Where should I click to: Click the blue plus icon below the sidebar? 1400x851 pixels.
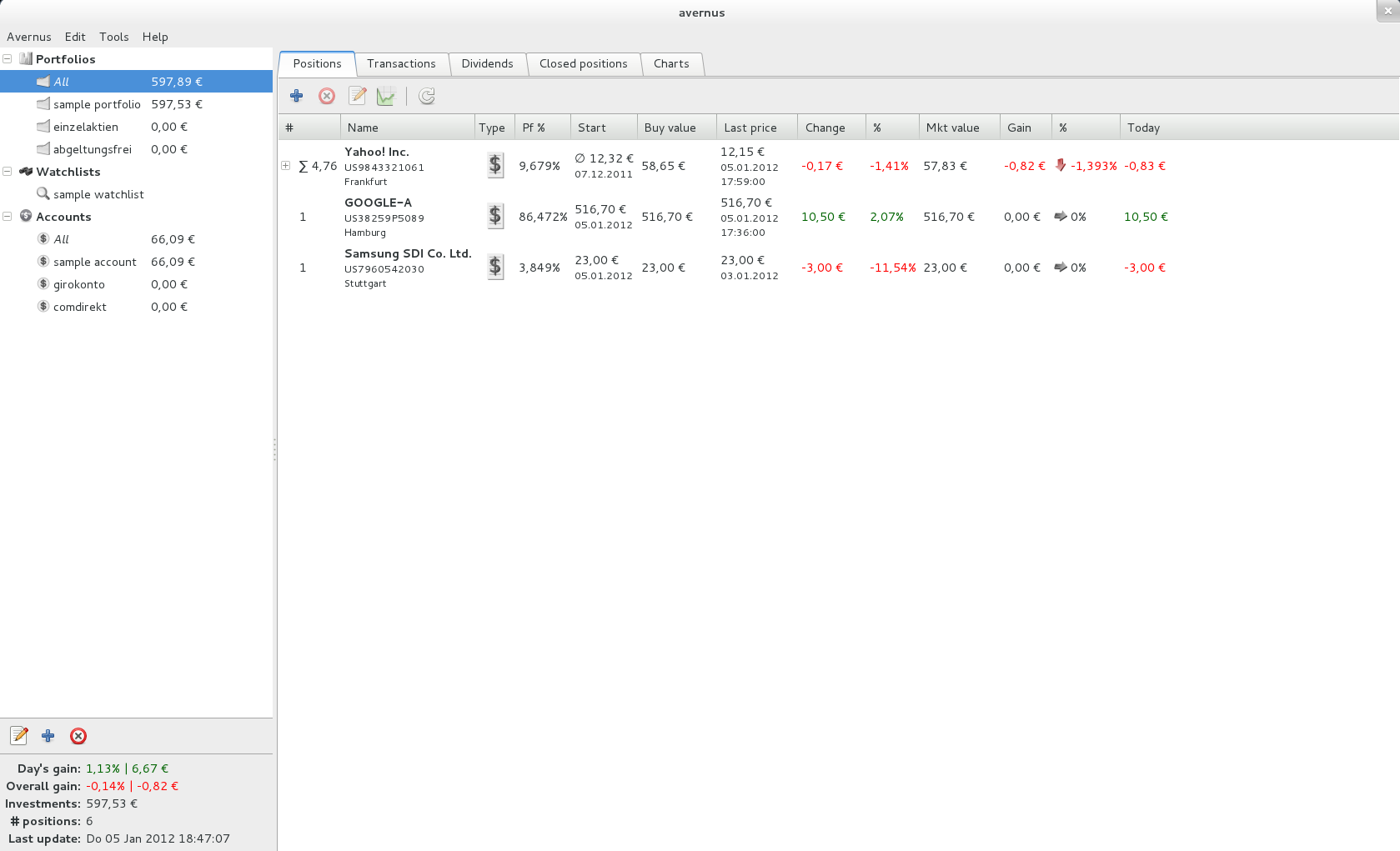coord(48,736)
